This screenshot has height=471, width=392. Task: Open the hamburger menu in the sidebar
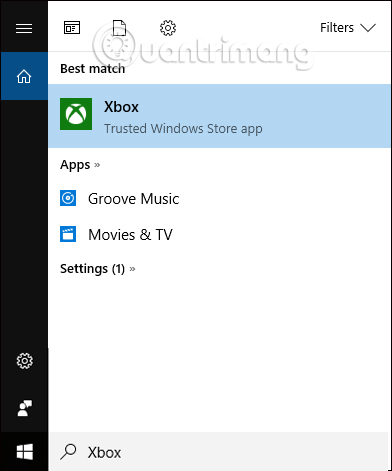24,28
